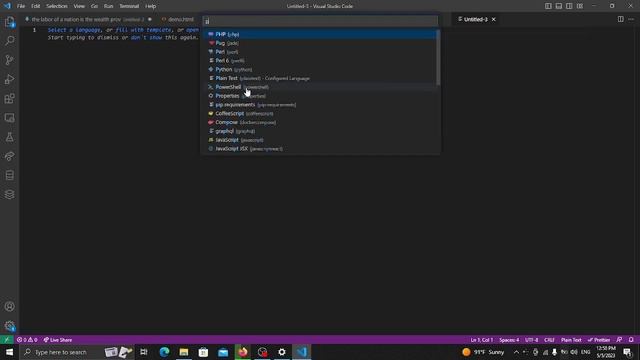
Task: Change indentation via 'Spaces: 4'
Action: coord(509,340)
